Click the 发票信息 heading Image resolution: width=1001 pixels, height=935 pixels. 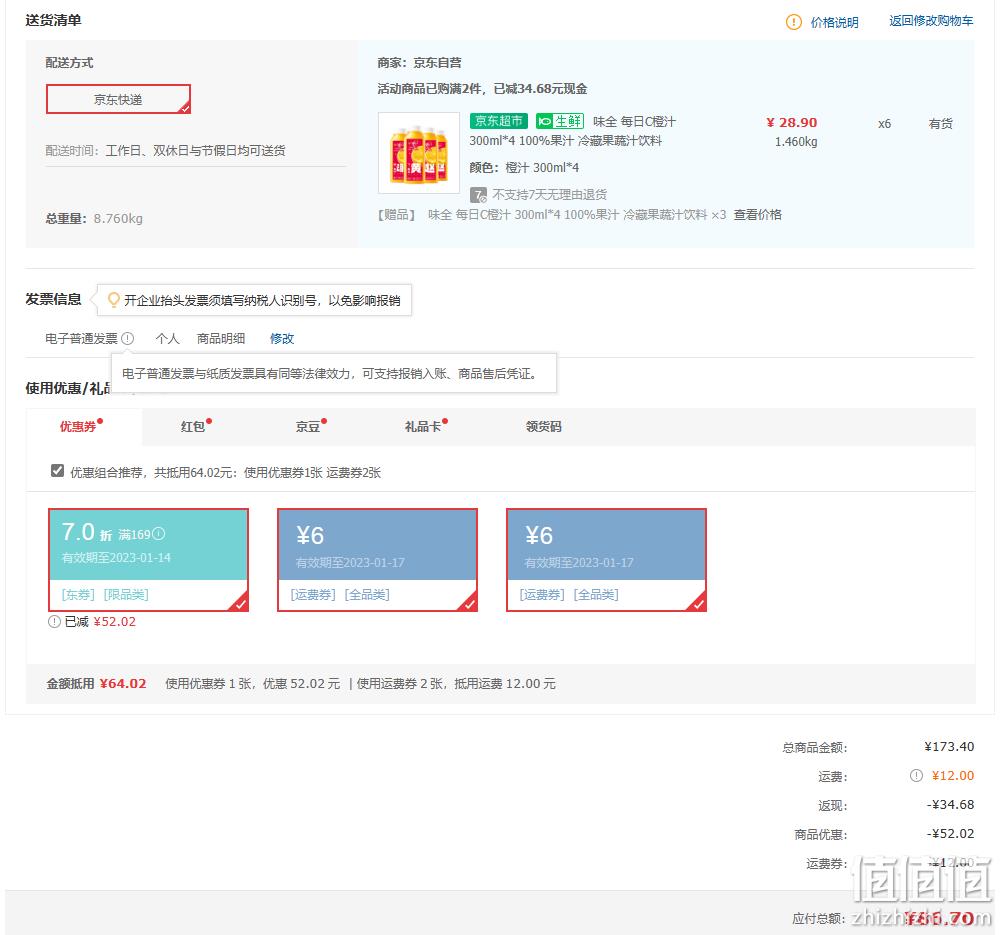pos(54,299)
